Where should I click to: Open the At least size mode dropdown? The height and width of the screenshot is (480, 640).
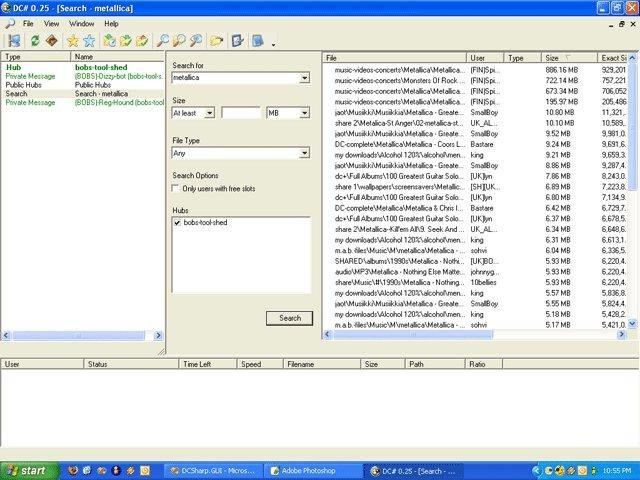pos(209,113)
